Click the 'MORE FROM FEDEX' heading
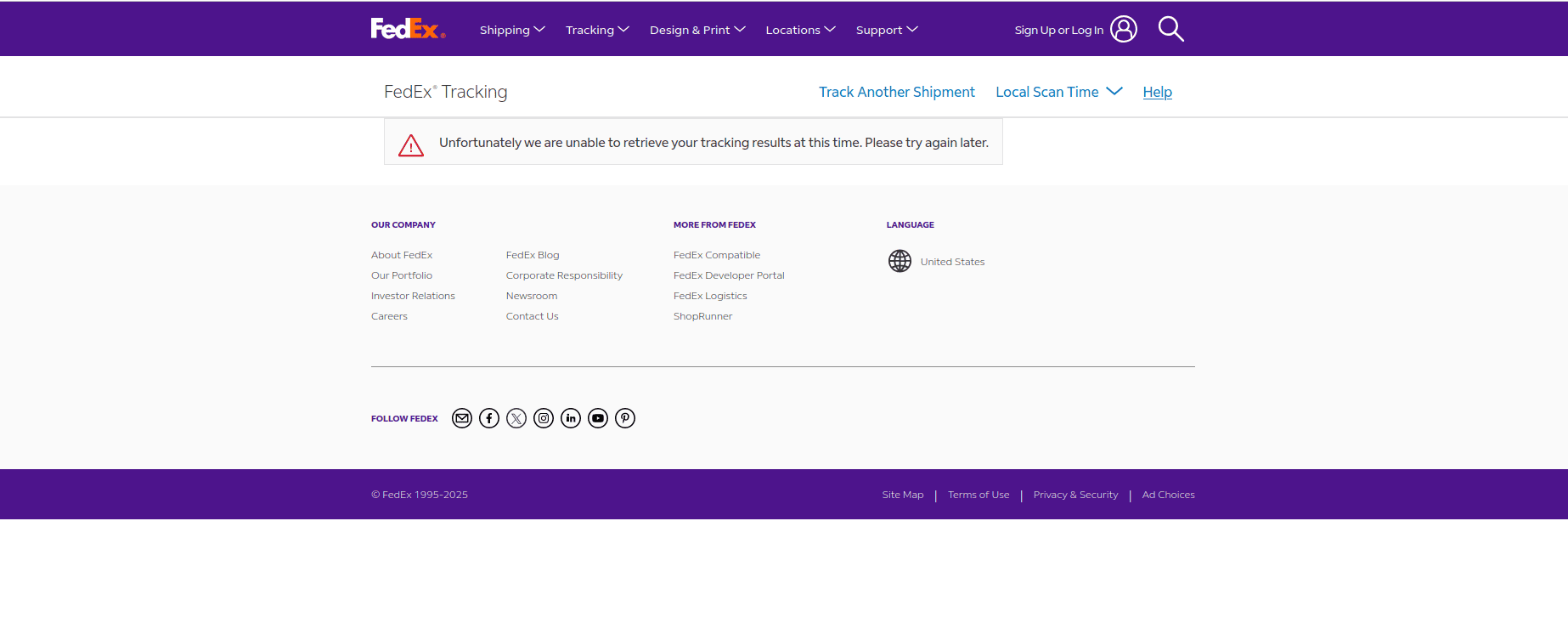This screenshot has width=1568, height=623. 714,225
